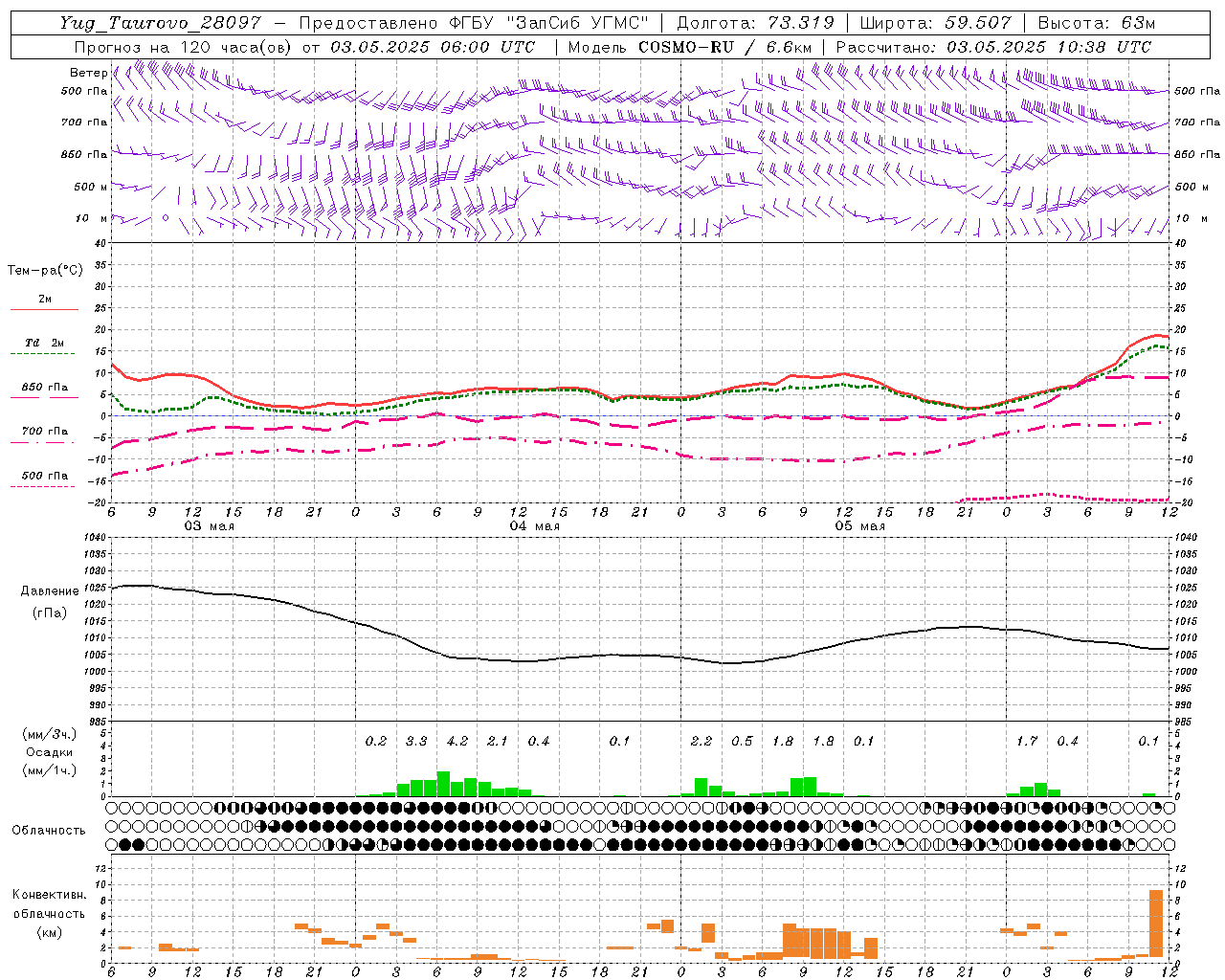The height and width of the screenshot is (980, 1225).
Task: Click the station title "Yug_Taurovo_28097"
Action: click(159, 23)
